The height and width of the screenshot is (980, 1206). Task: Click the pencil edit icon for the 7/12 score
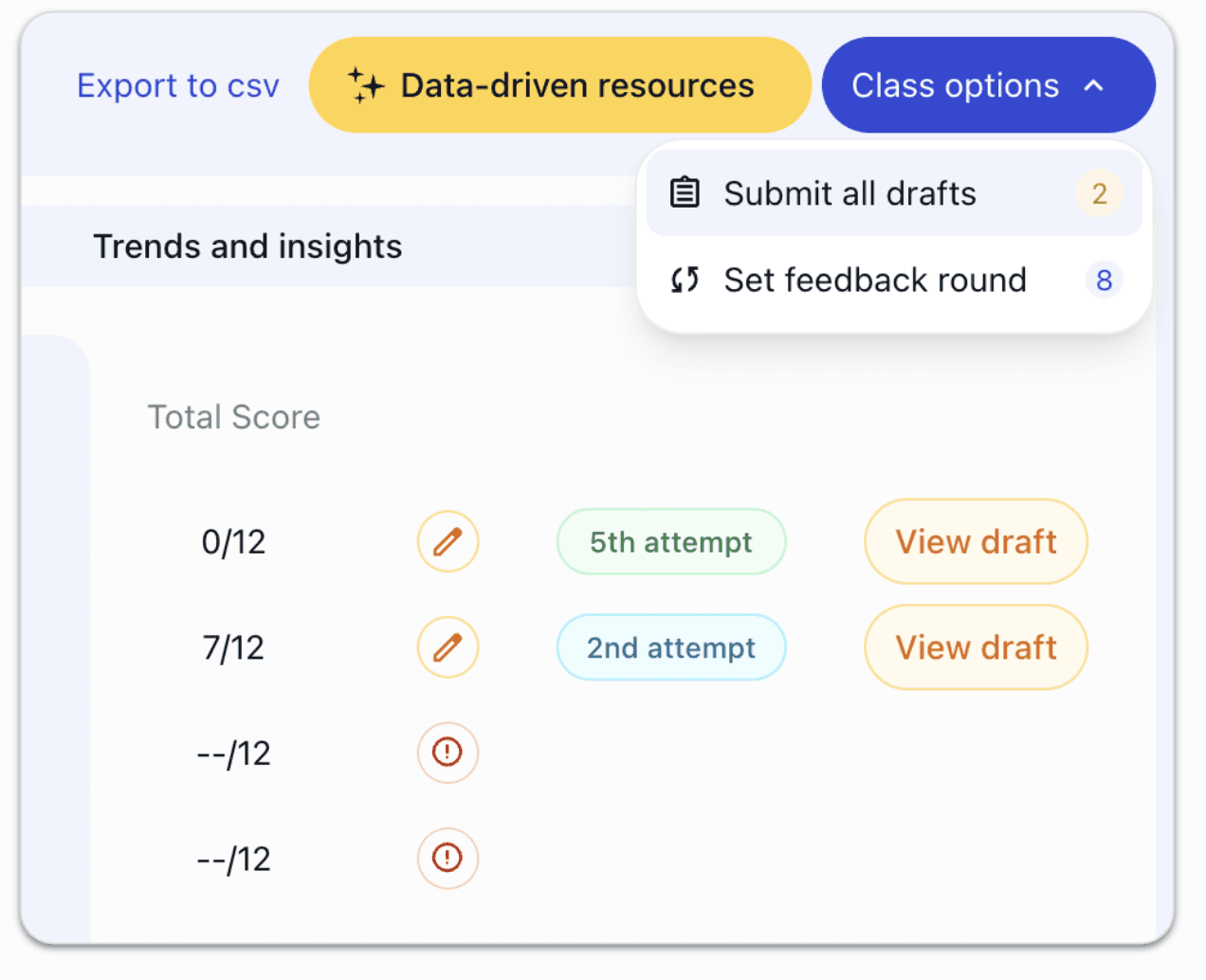pyautogui.click(x=448, y=647)
